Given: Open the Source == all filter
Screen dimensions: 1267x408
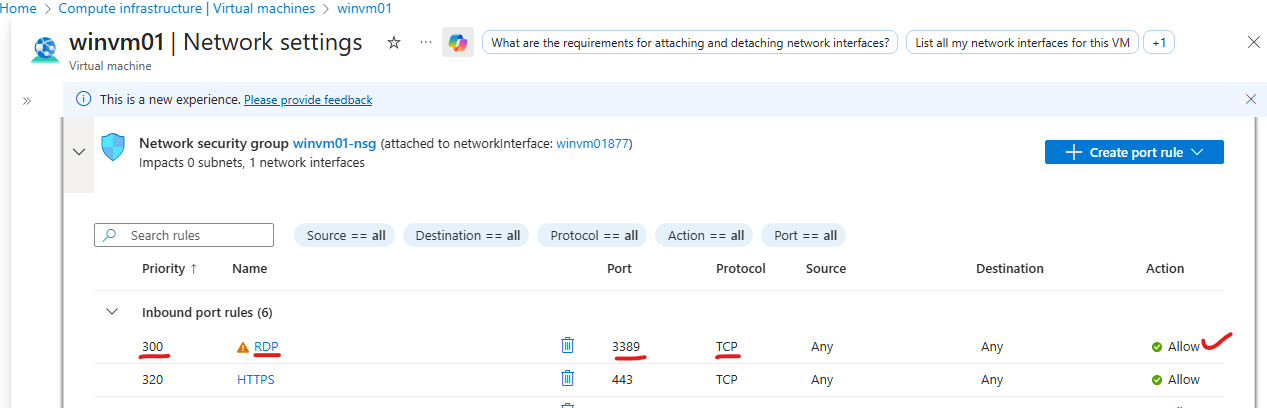Looking at the screenshot, I should coord(344,235).
